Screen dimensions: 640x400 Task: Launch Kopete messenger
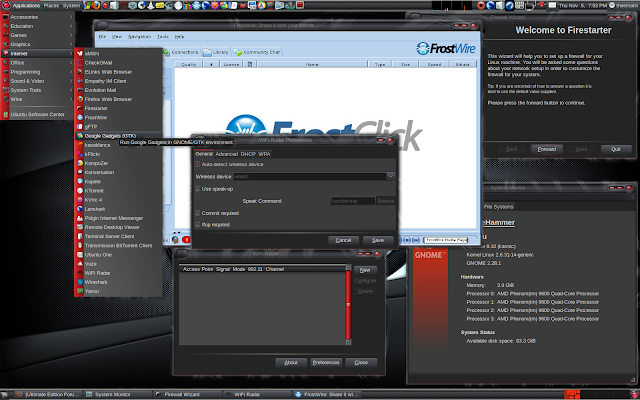pyautogui.click(x=118, y=181)
